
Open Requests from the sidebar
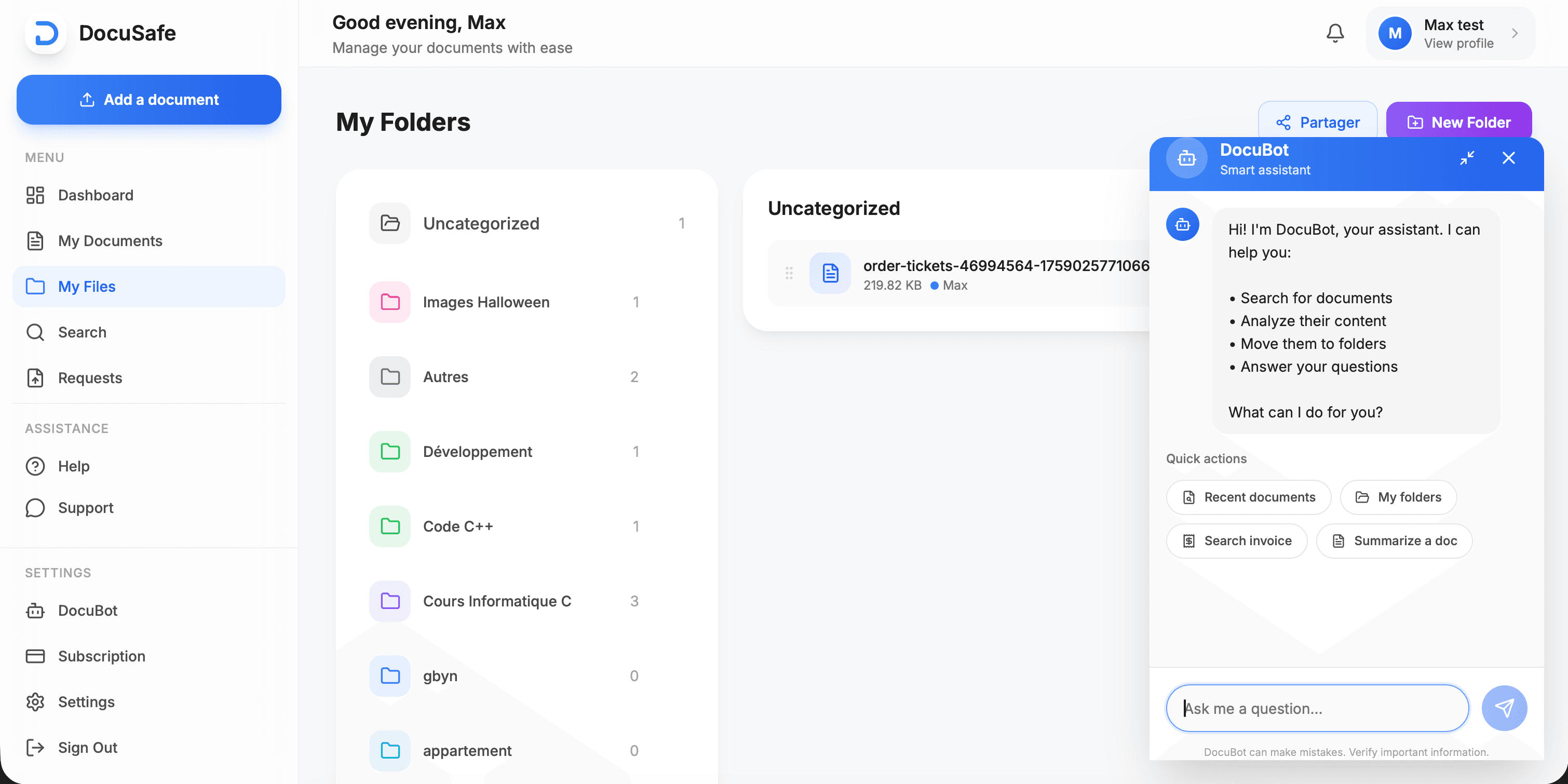point(90,378)
